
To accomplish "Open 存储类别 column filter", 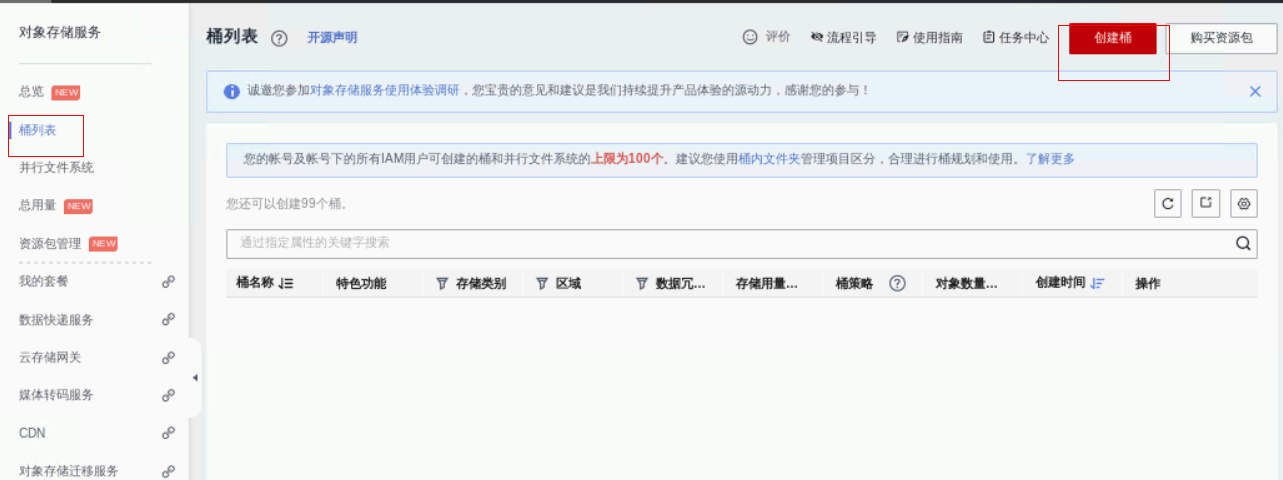I will (x=442, y=284).
